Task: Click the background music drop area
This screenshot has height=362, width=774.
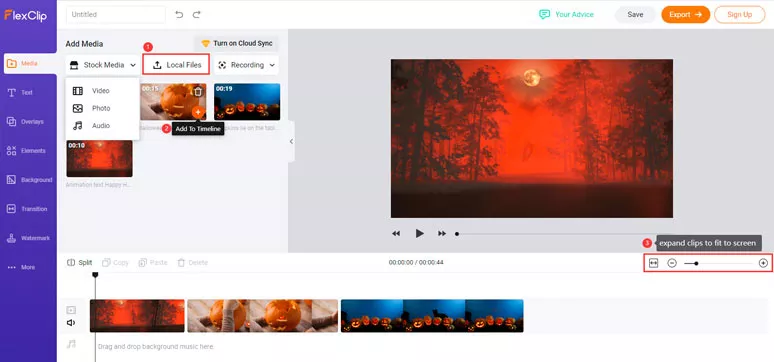Action: click(156, 347)
